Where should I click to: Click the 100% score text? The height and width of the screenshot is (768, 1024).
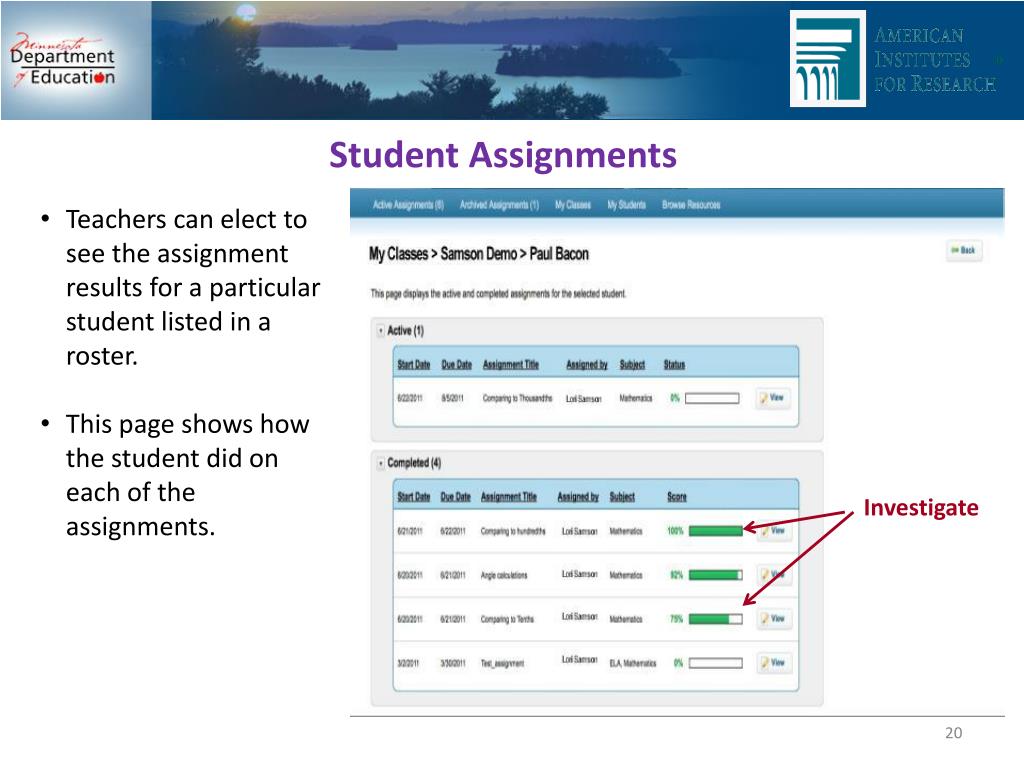[x=675, y=531]
